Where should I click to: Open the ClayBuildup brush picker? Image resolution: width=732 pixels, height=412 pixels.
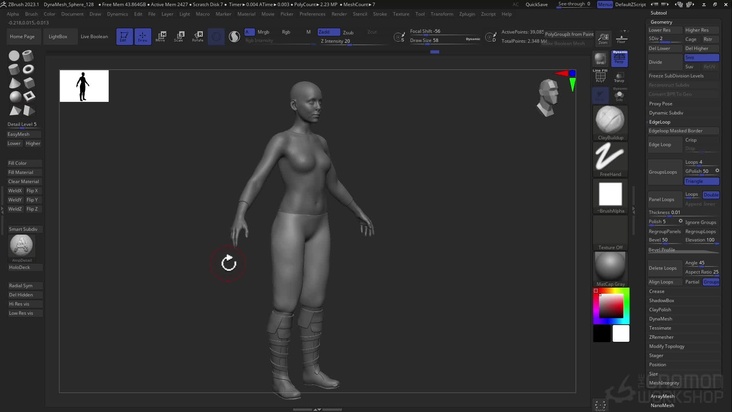pyautogui.click(x=609, y=120)
